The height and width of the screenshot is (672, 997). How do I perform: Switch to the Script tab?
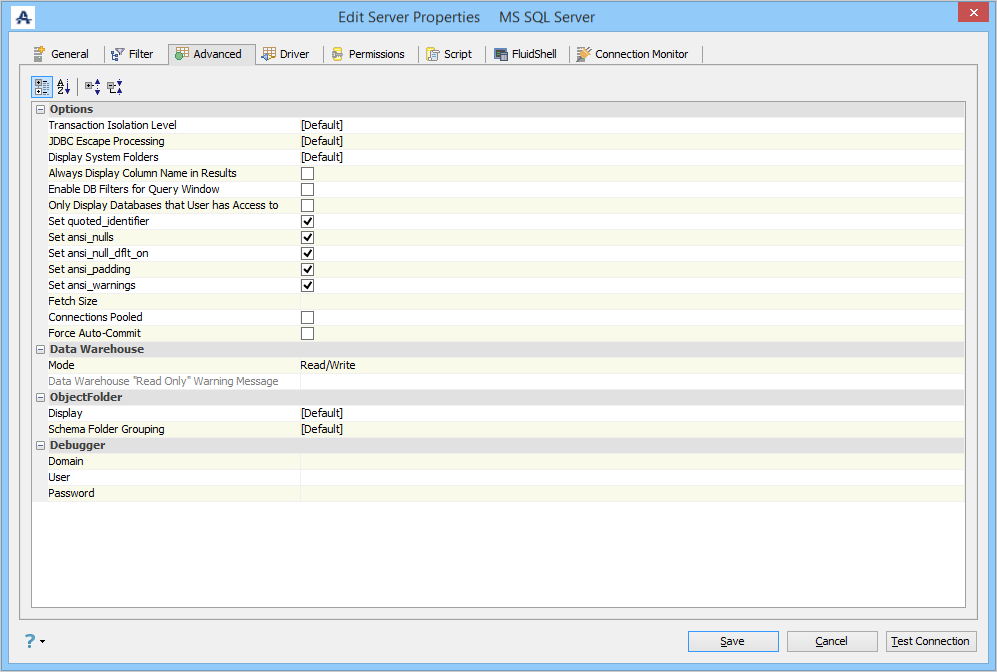(x=450, y=54)
